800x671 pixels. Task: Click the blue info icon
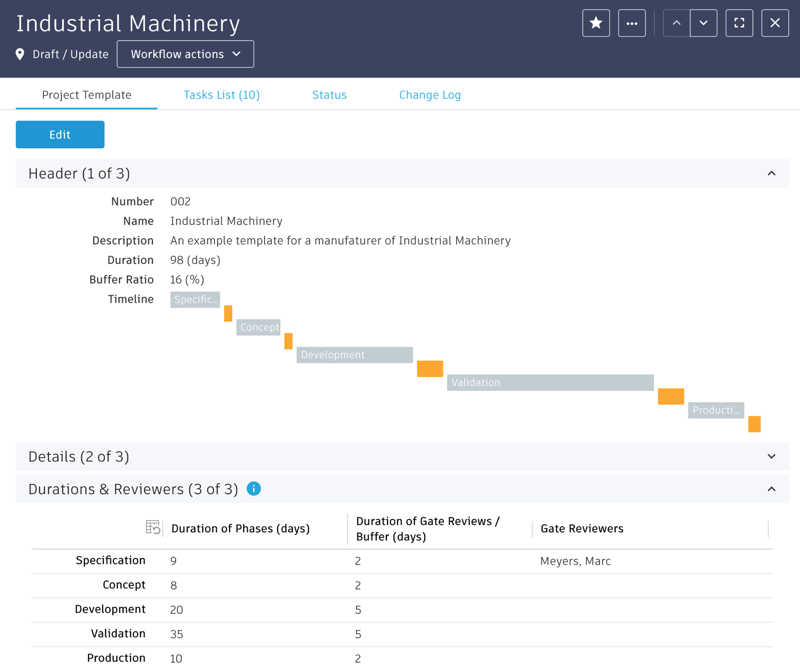pyautogui.click(x=254, y=489)
